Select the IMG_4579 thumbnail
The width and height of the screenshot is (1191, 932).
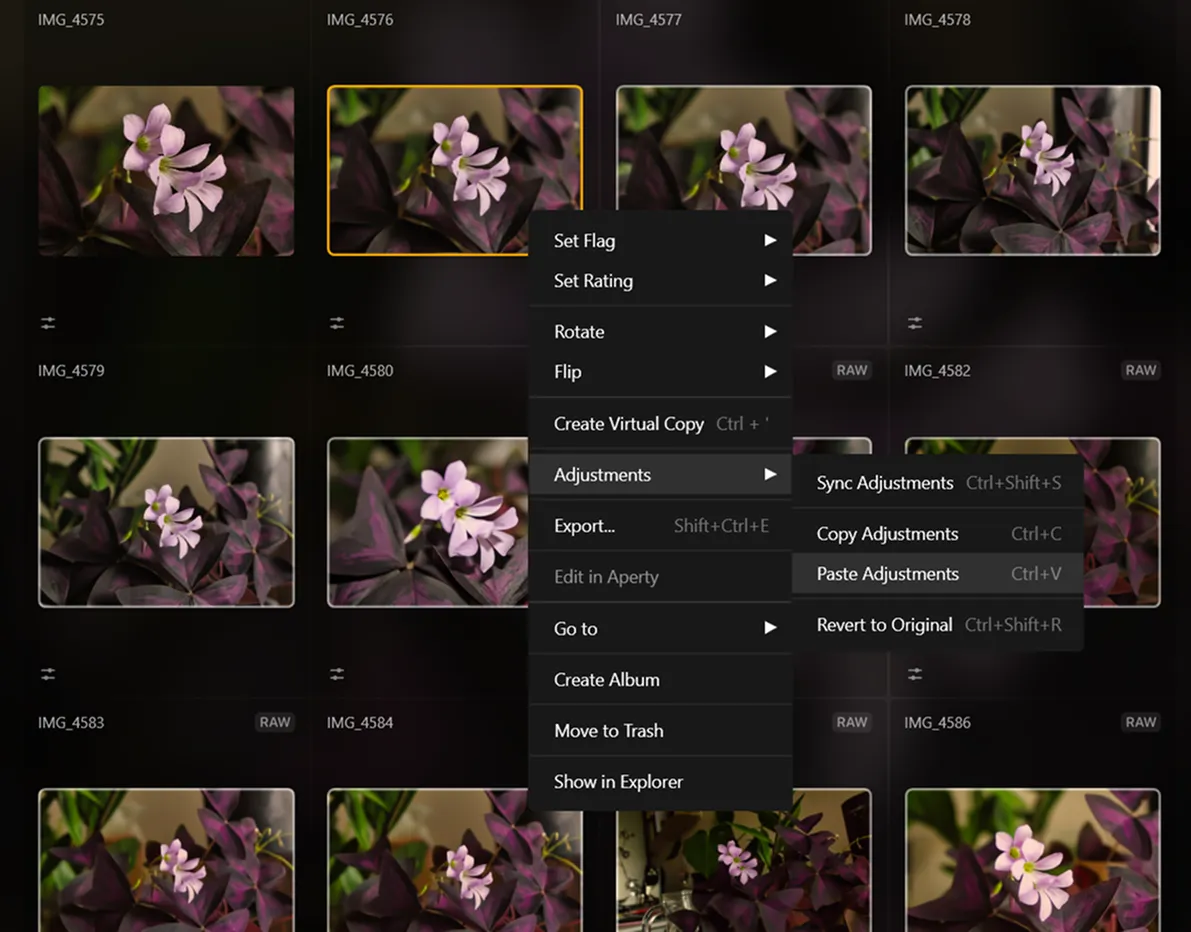pyautogui.click(x=166, y=522)
